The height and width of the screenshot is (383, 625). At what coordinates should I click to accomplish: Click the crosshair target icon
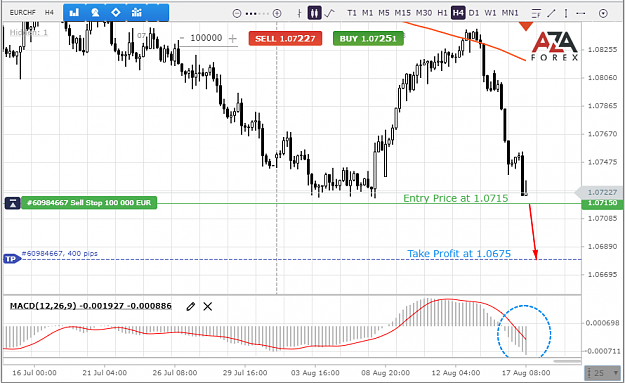(x=603, y=14)
